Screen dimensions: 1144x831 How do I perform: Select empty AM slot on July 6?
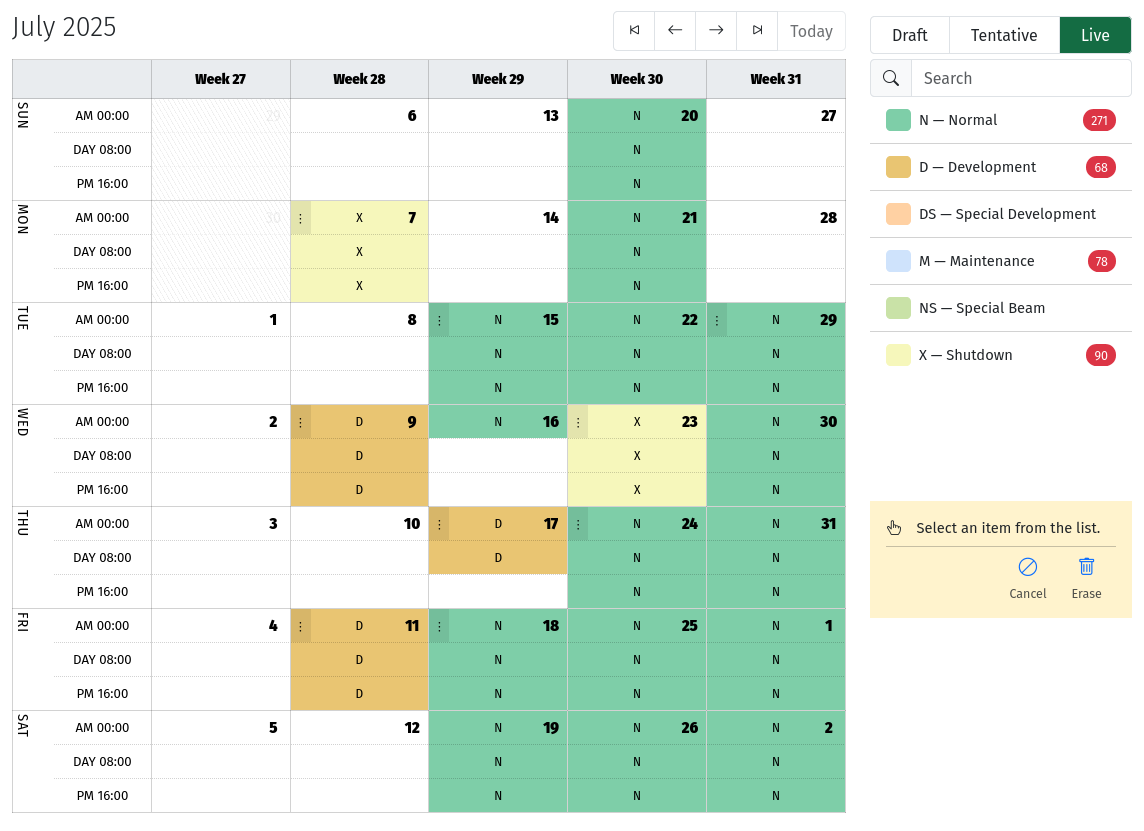pos(359,116)
